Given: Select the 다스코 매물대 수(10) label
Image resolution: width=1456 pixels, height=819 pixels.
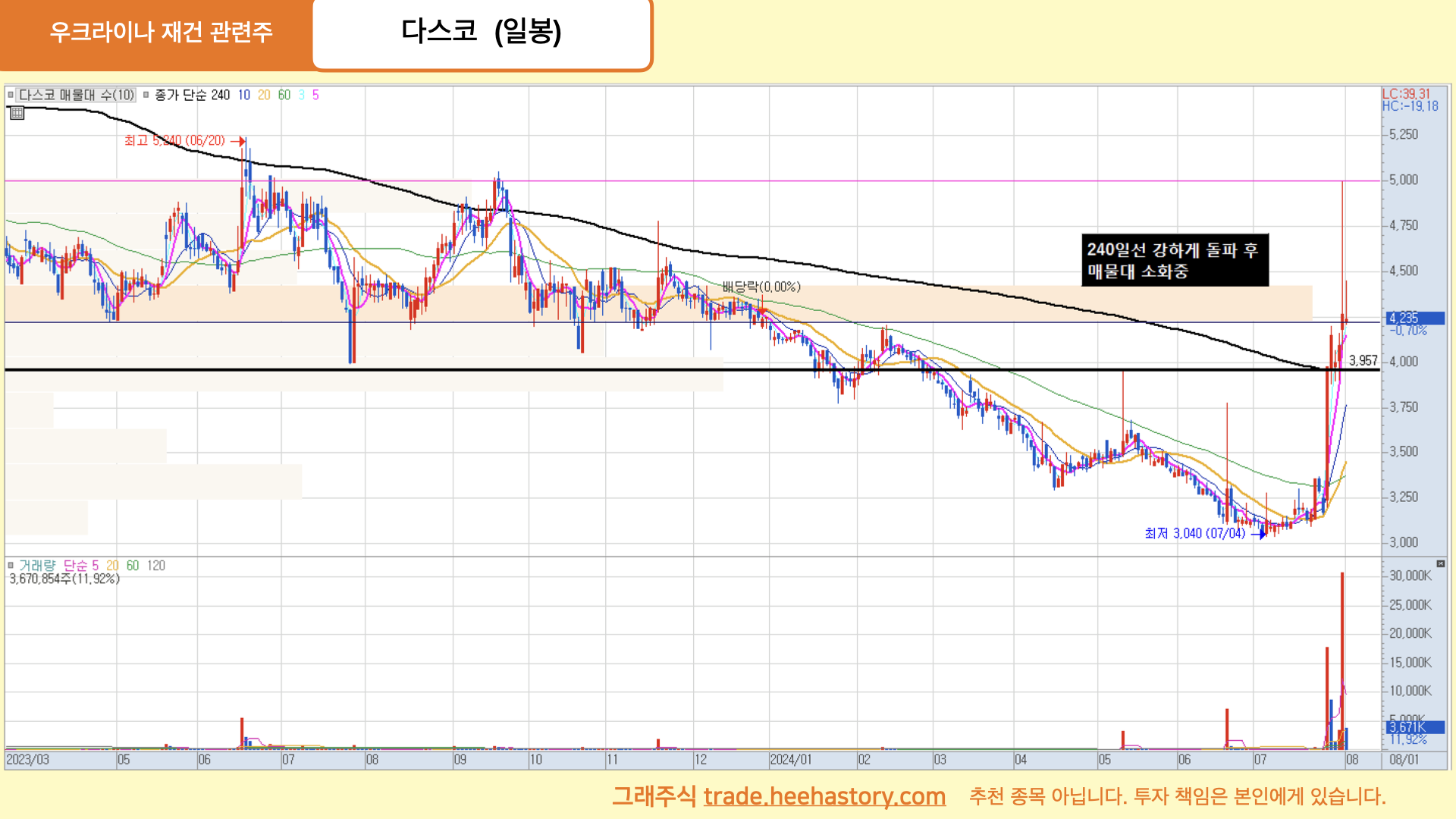Looking at the screenshot, I should pos(76,95).
